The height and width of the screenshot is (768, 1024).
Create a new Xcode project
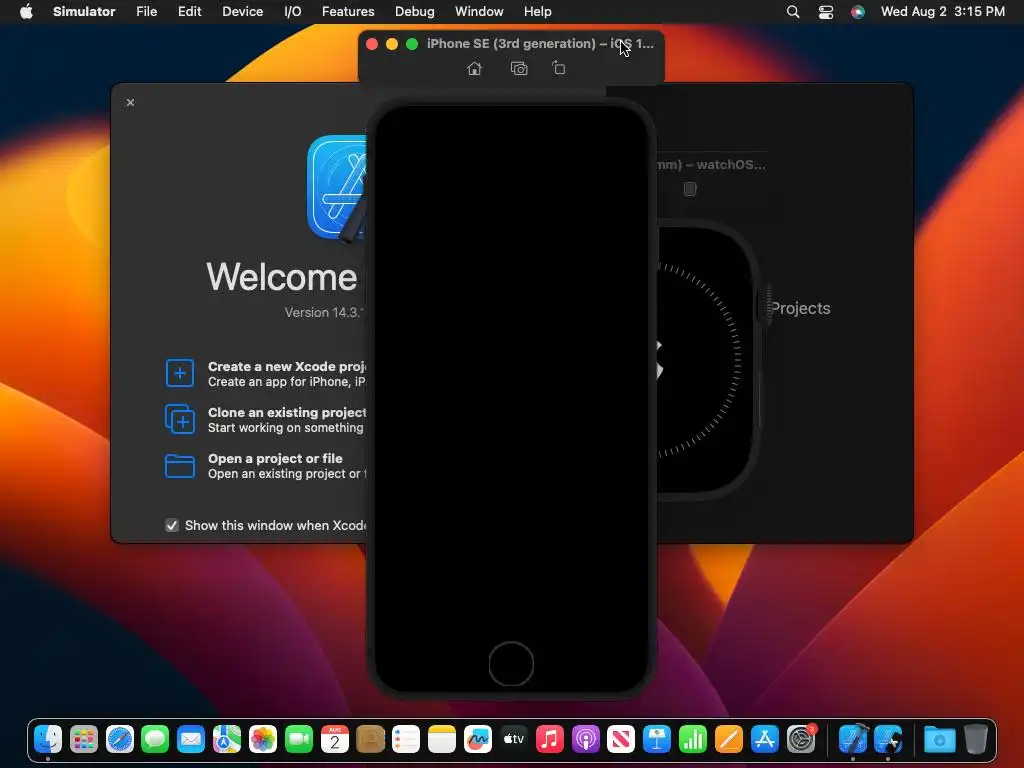point(266,374)
